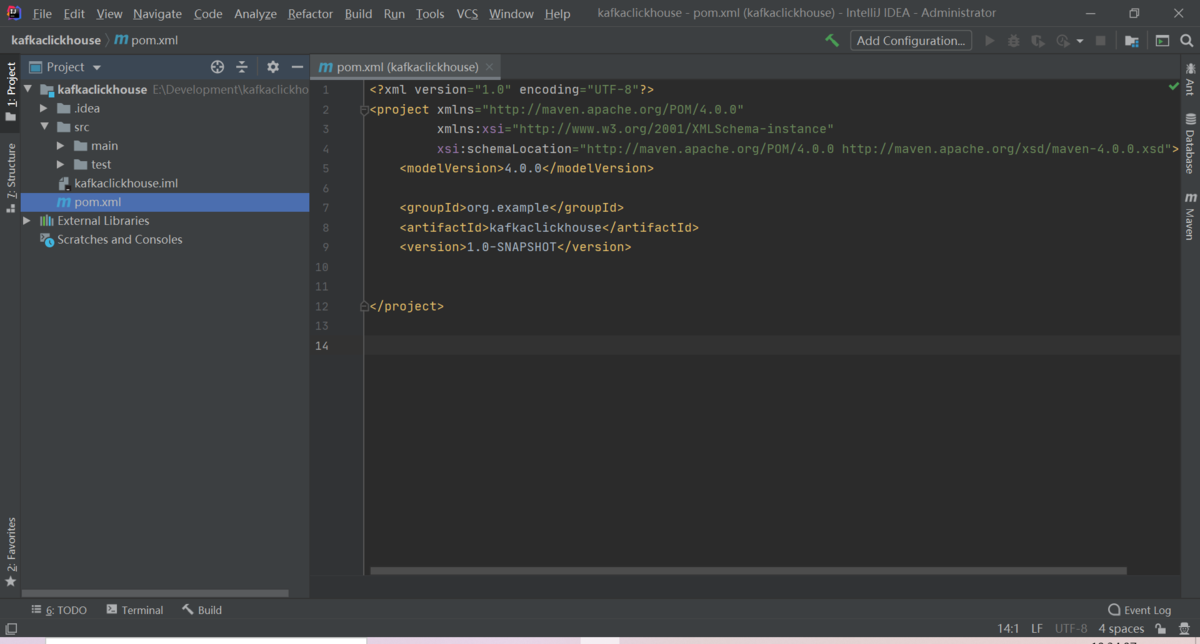Open the Terminal tool window
Image resolution: width=1200 pixels, height=644 pixels.
[x=135, y=610]
